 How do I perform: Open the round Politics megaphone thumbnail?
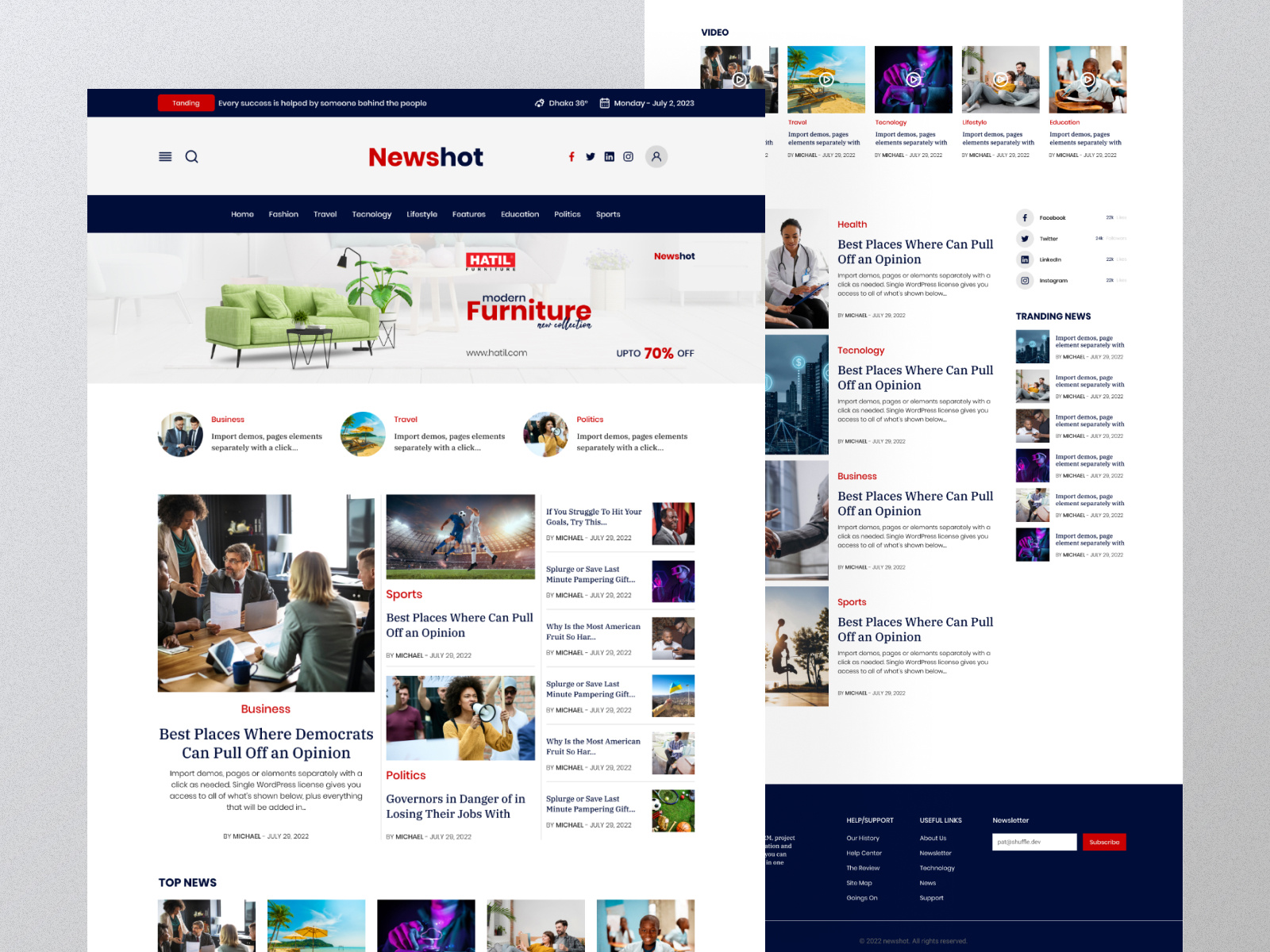545,434
